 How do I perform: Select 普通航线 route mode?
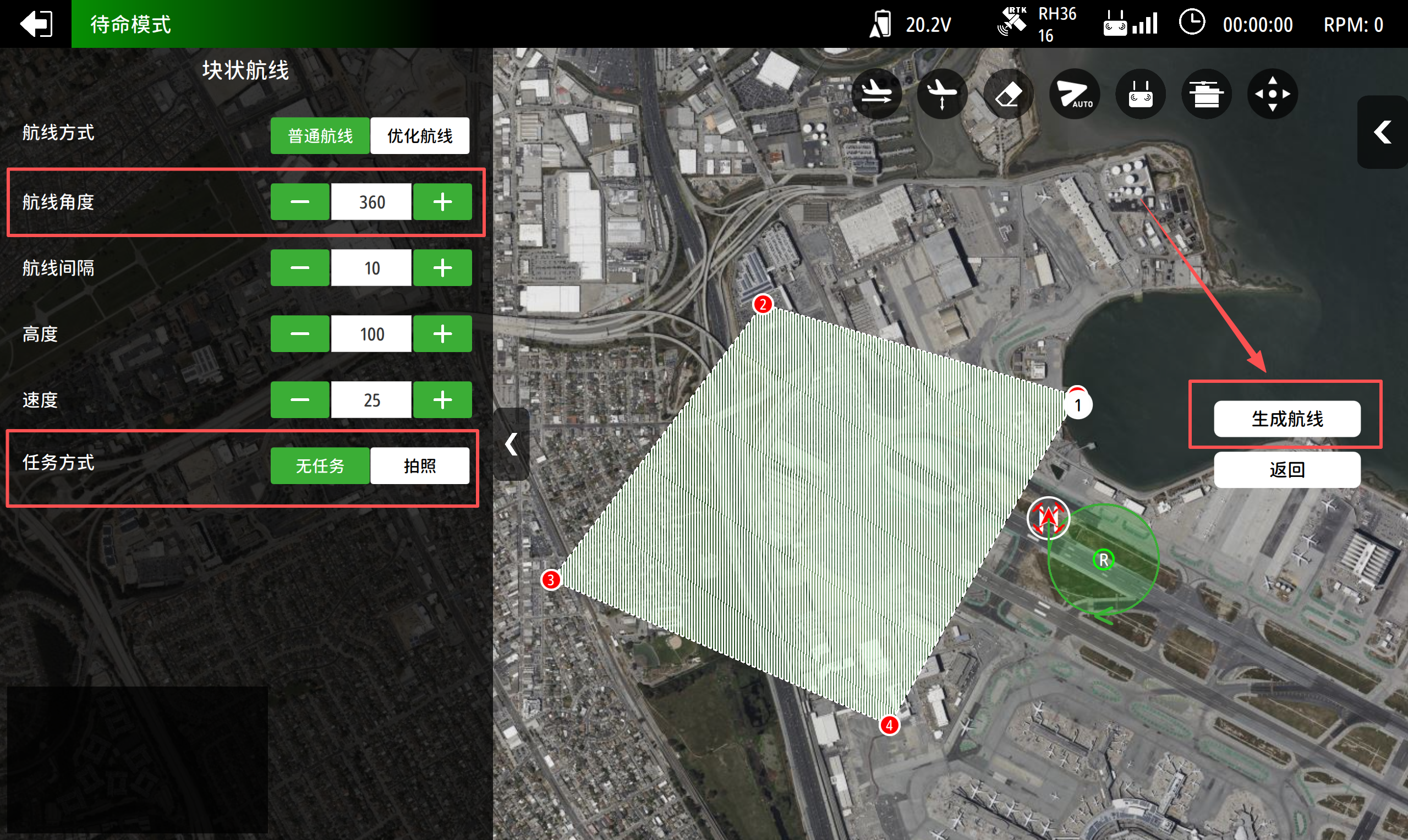coord(320,136)
